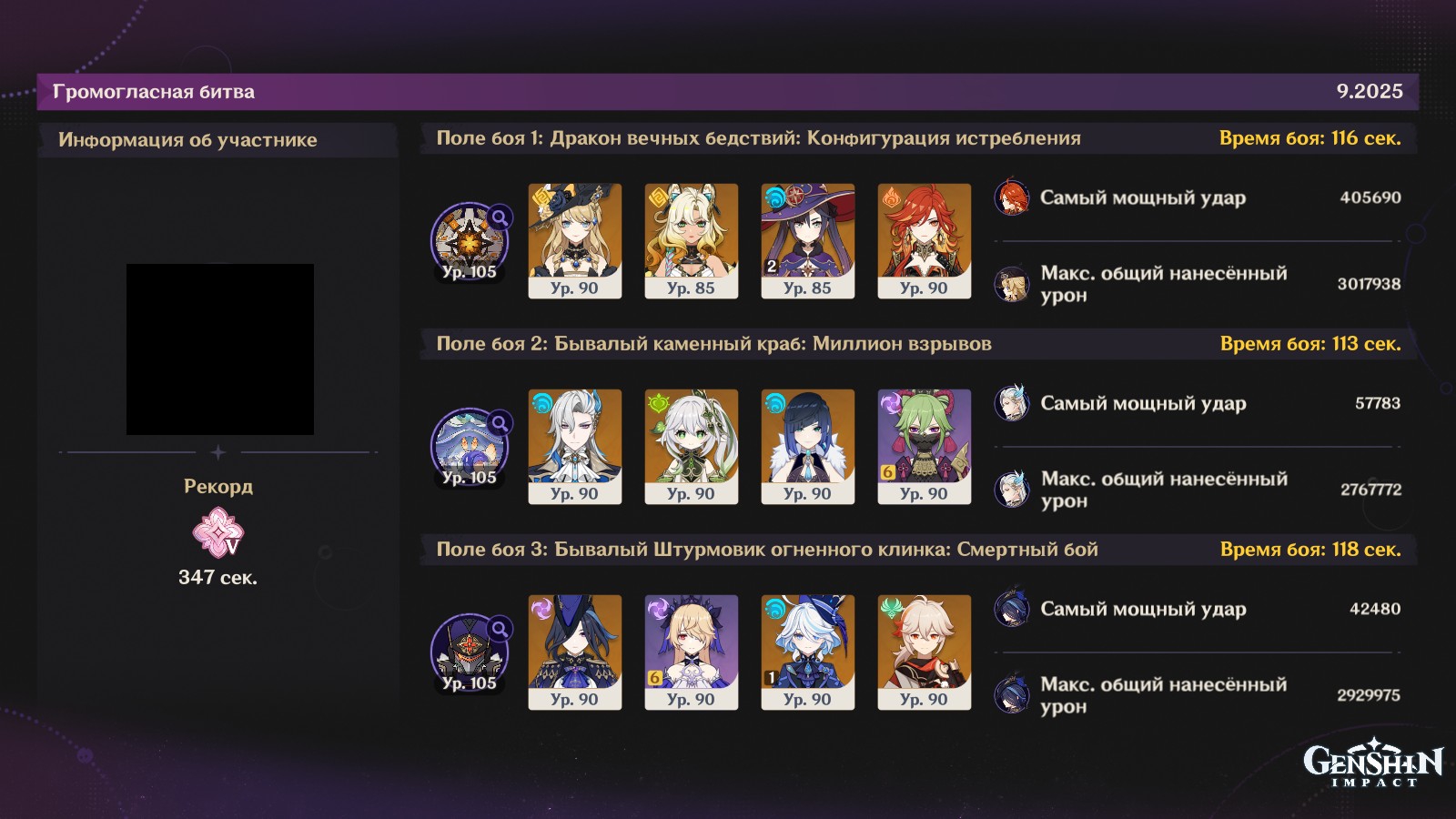Viewport: 1456px width, 819px height.
Task: Select Kuki Shinobu's masked portrait
Action: click(x=925, y=447)
